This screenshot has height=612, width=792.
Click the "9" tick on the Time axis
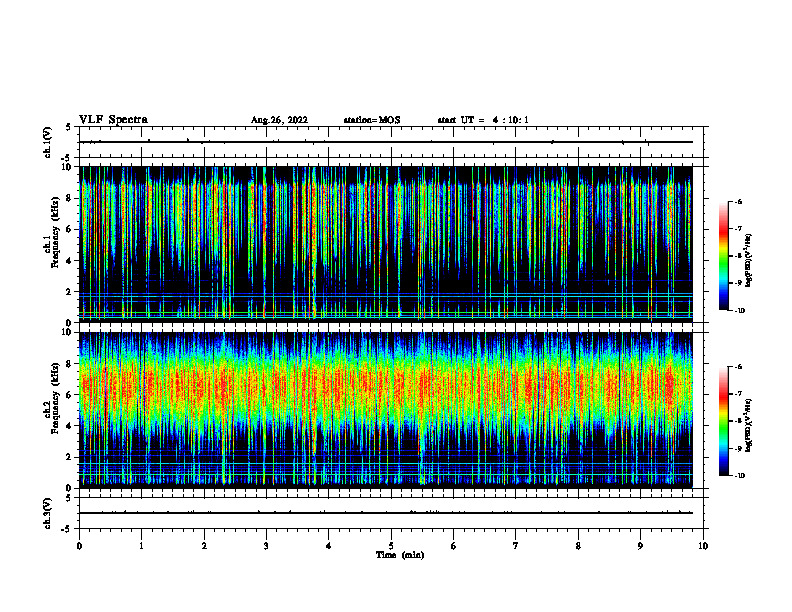pos(640,546)
